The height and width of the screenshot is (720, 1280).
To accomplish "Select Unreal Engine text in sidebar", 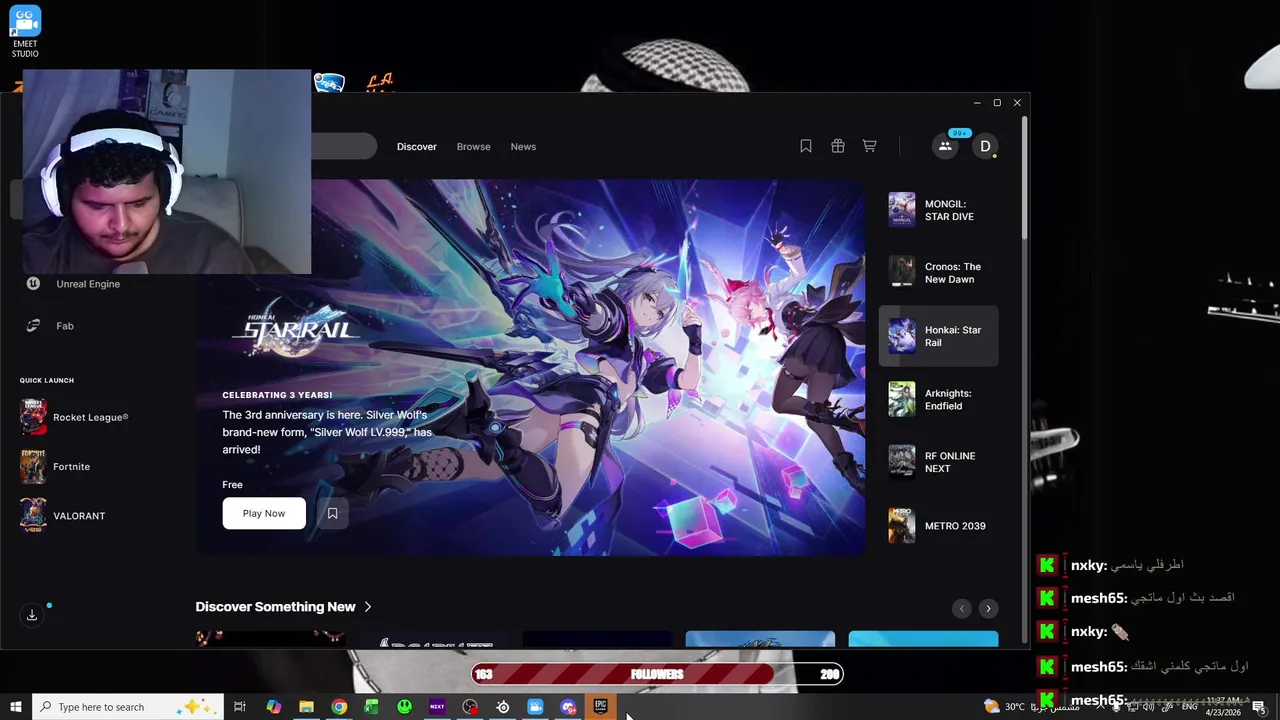I will (x=88, y=284).
